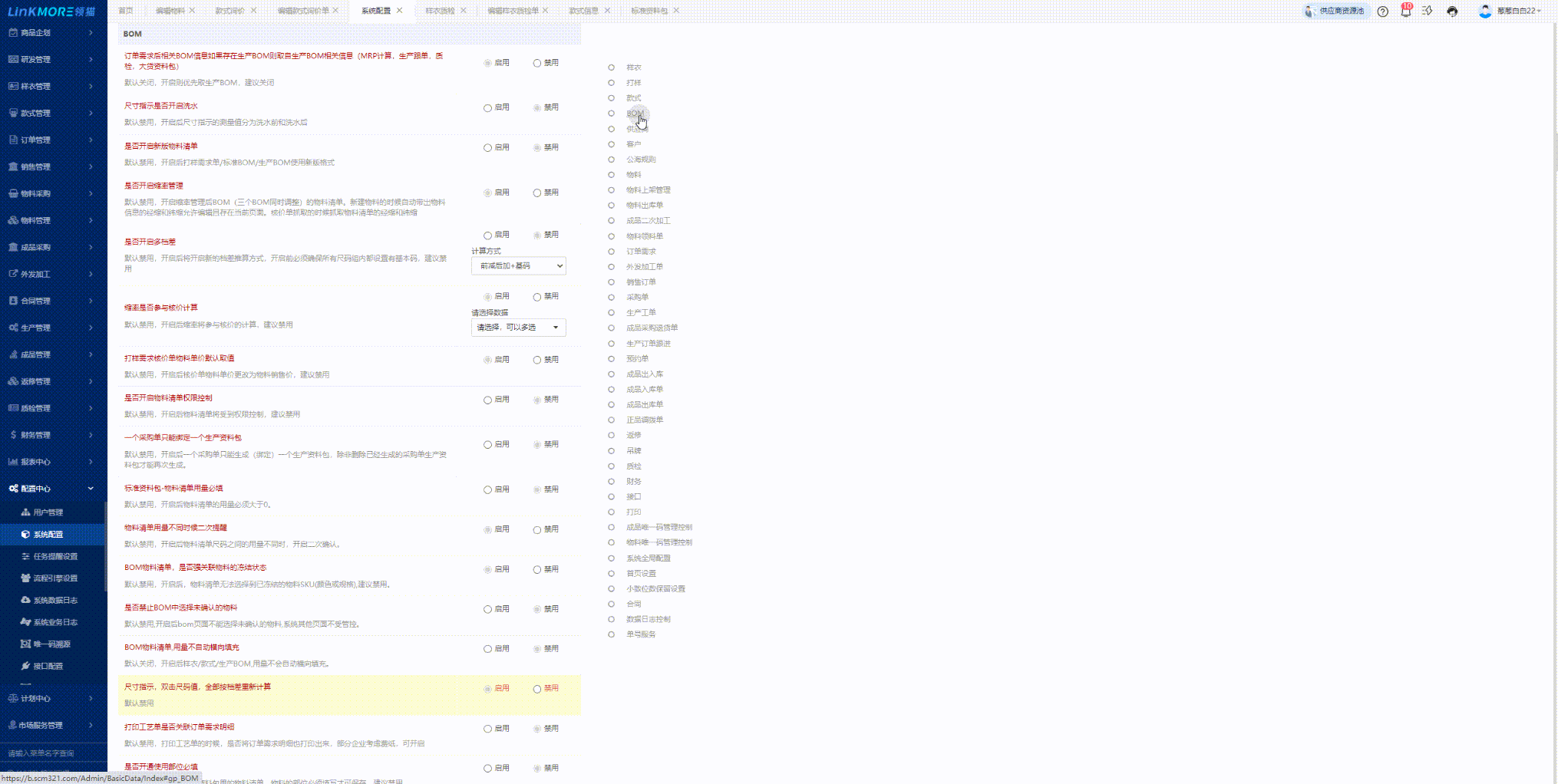1558x784 pixels.
Task: Click the 系统数据日志 cloud icon
Action: coord(25,601)
